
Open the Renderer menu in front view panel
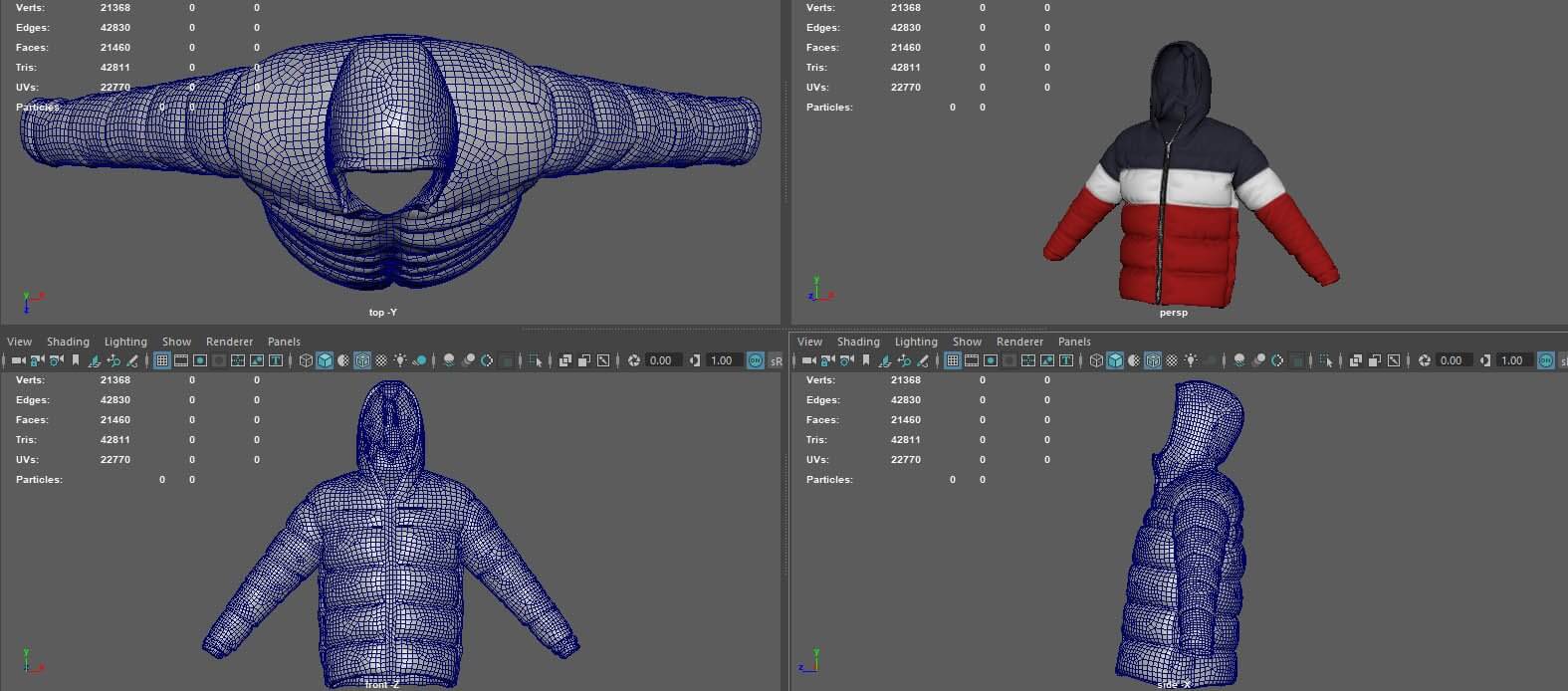[x=229, y=342]
